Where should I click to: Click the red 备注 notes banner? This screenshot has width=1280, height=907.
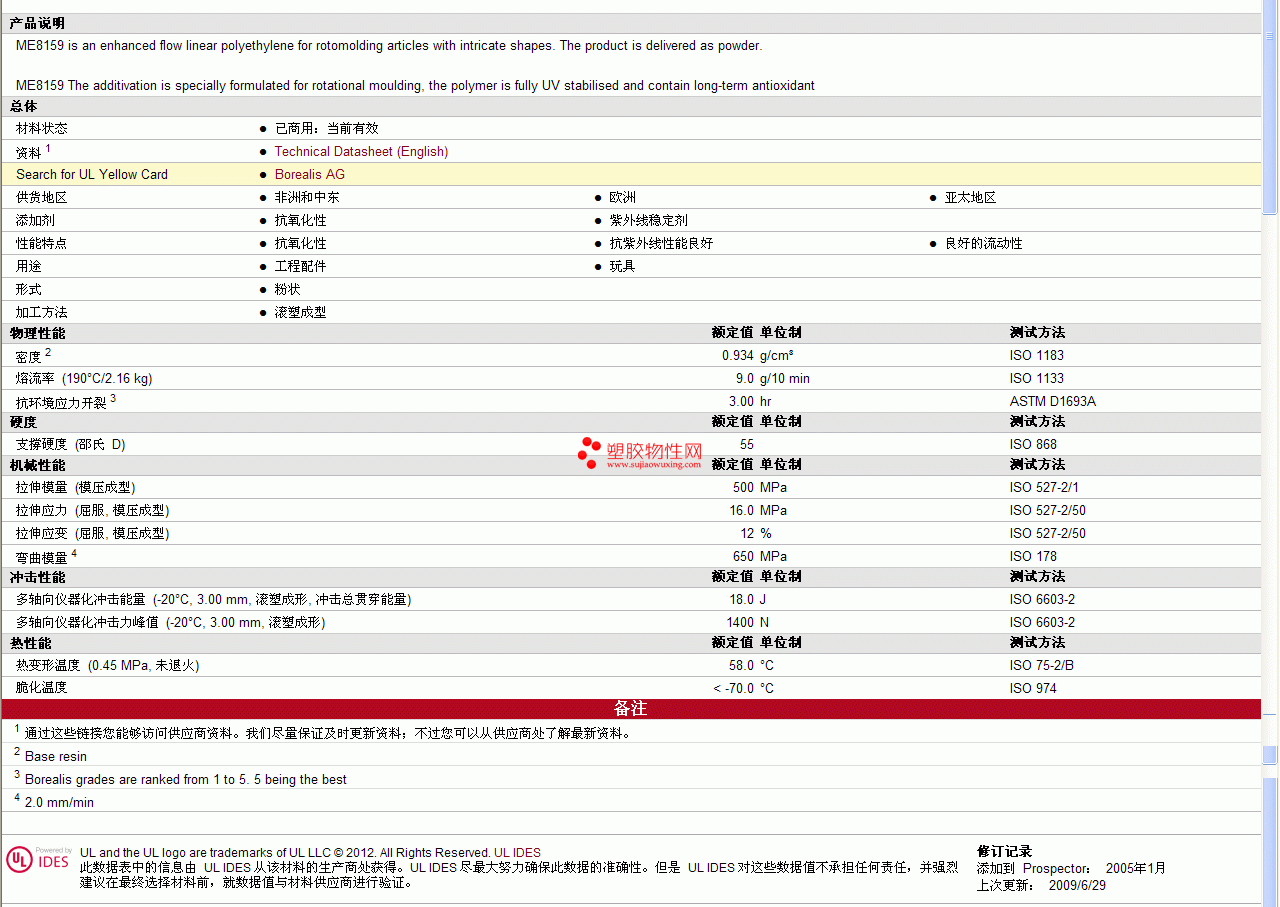click(631, 709)
